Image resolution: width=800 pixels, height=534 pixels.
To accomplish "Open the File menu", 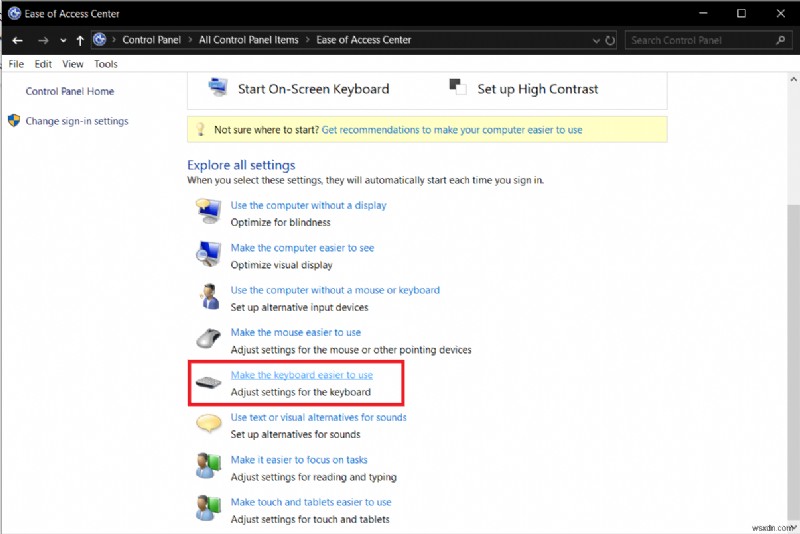I will (16, 64).
